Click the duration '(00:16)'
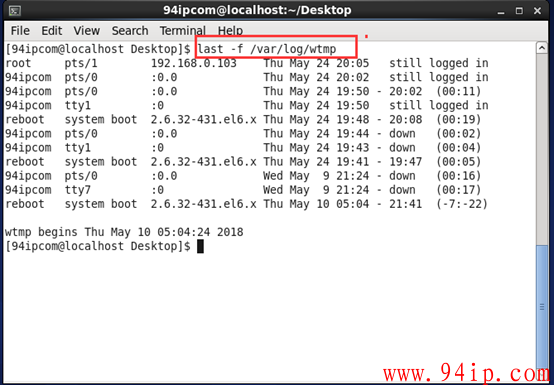Screen dimensions: 554x385 [459, 176]
